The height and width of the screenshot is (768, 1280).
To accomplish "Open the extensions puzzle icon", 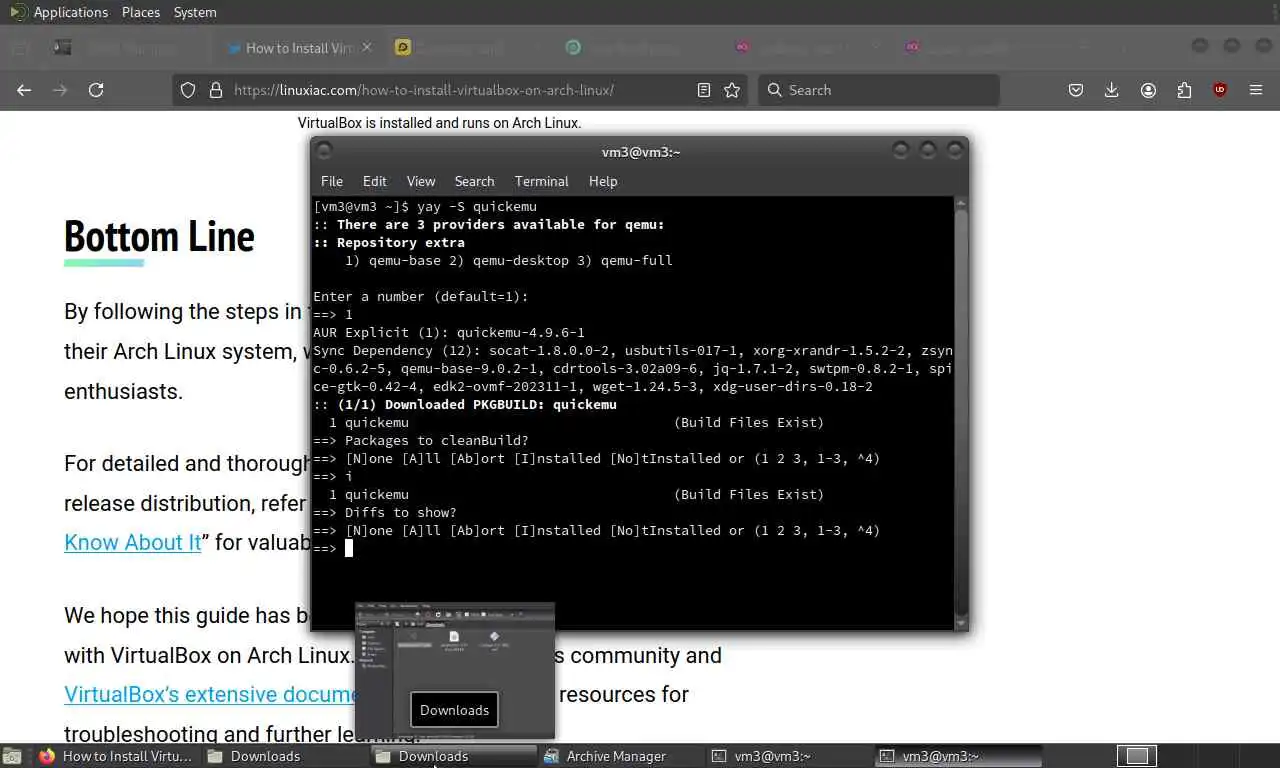I will click(1184, 90).
